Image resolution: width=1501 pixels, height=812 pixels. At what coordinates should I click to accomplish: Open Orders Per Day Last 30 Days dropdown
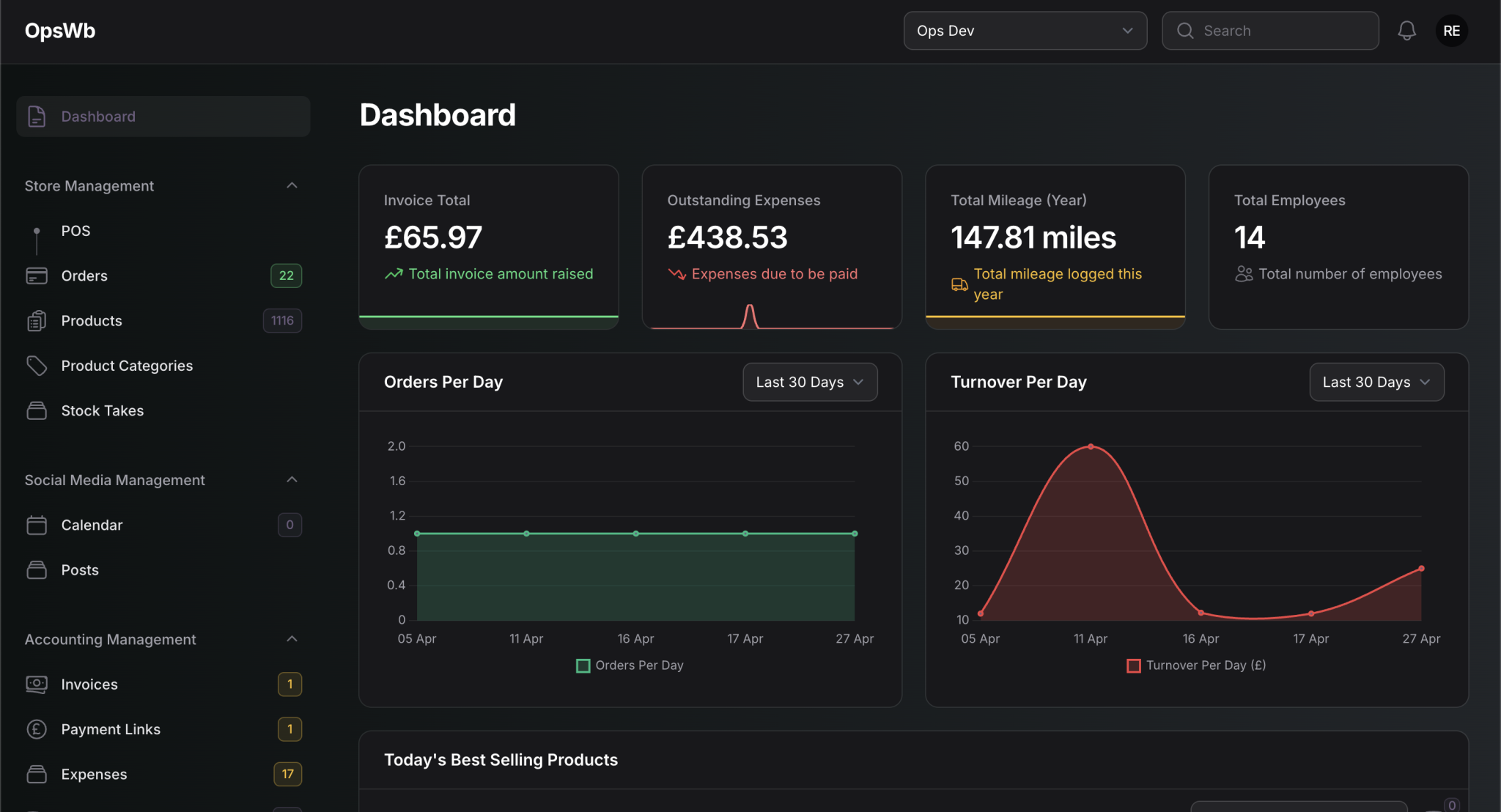(x=809, y=382)
